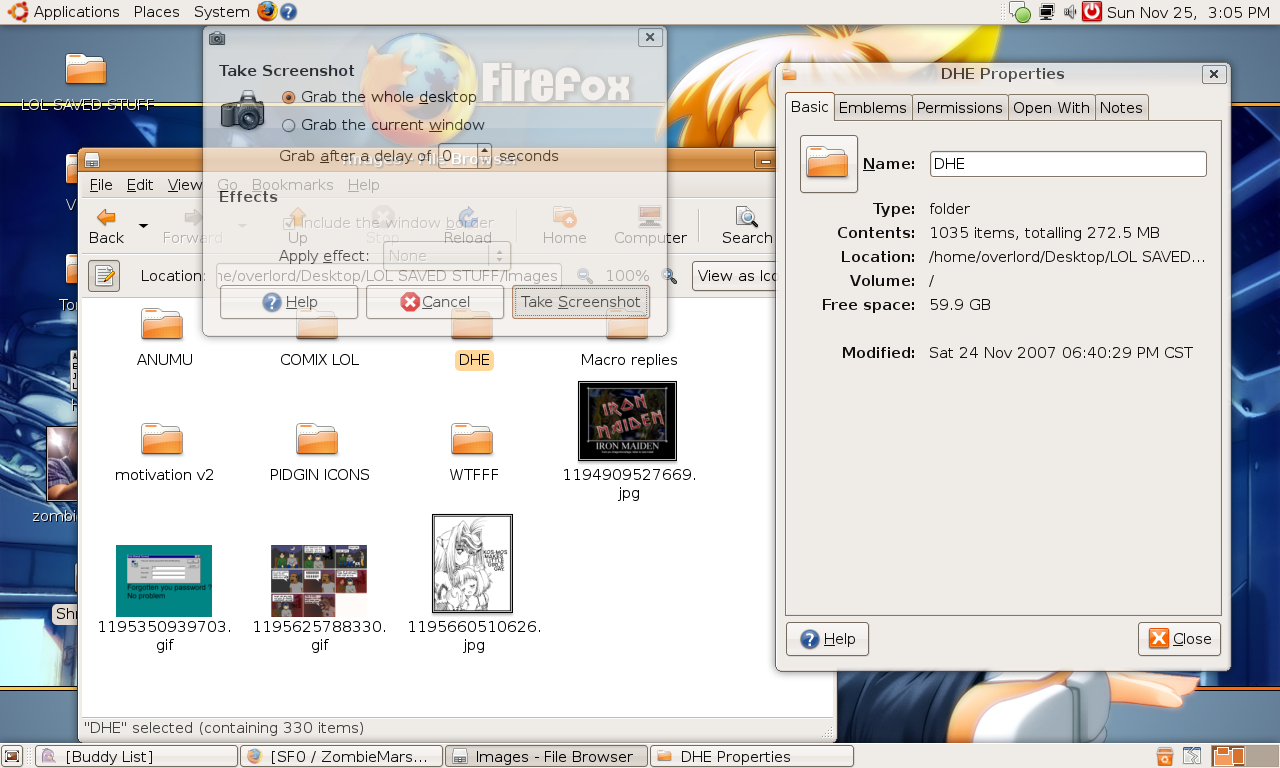The width and height of the screenshot is (1280, 768).
Task: Click "DHE" selected status bar text
Action: click(x=224, y=728)
